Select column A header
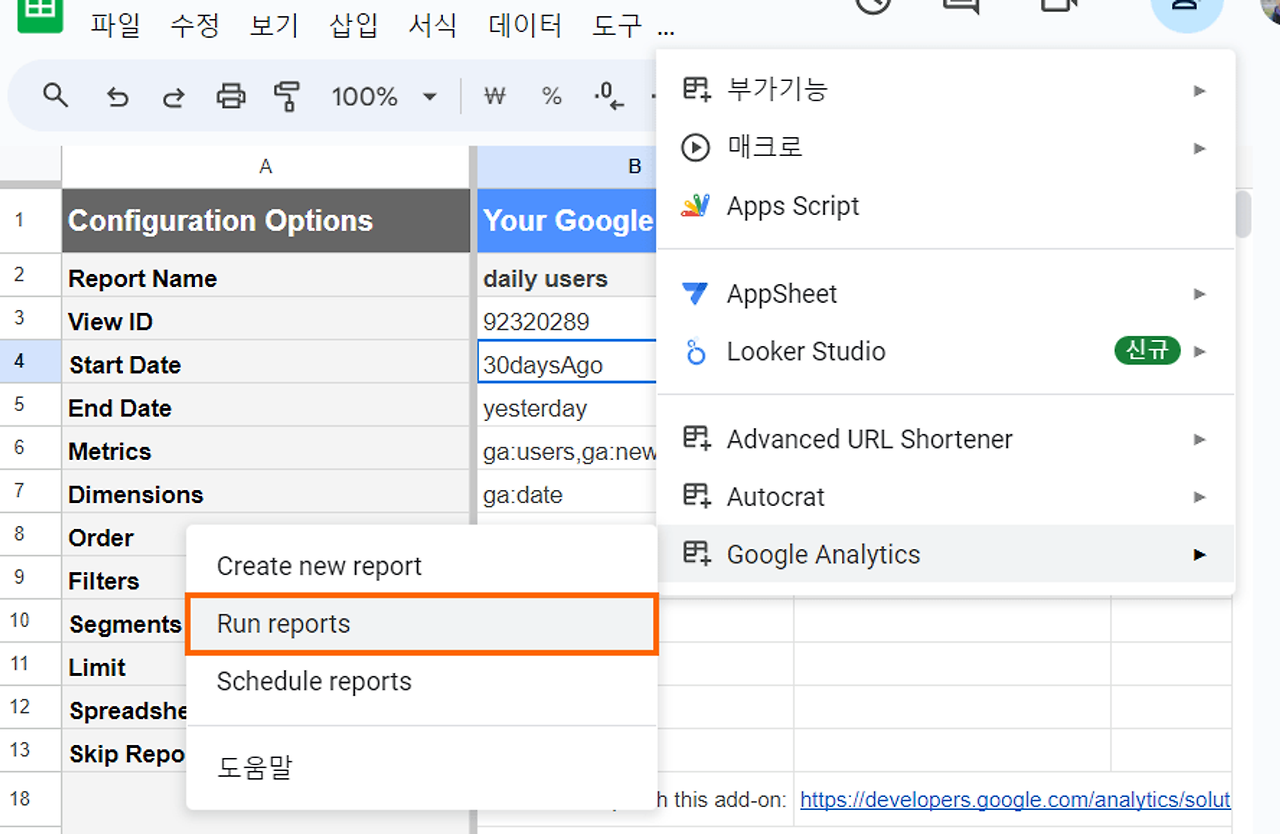Screen dimensions: 1280x834 tap(266, 167)
